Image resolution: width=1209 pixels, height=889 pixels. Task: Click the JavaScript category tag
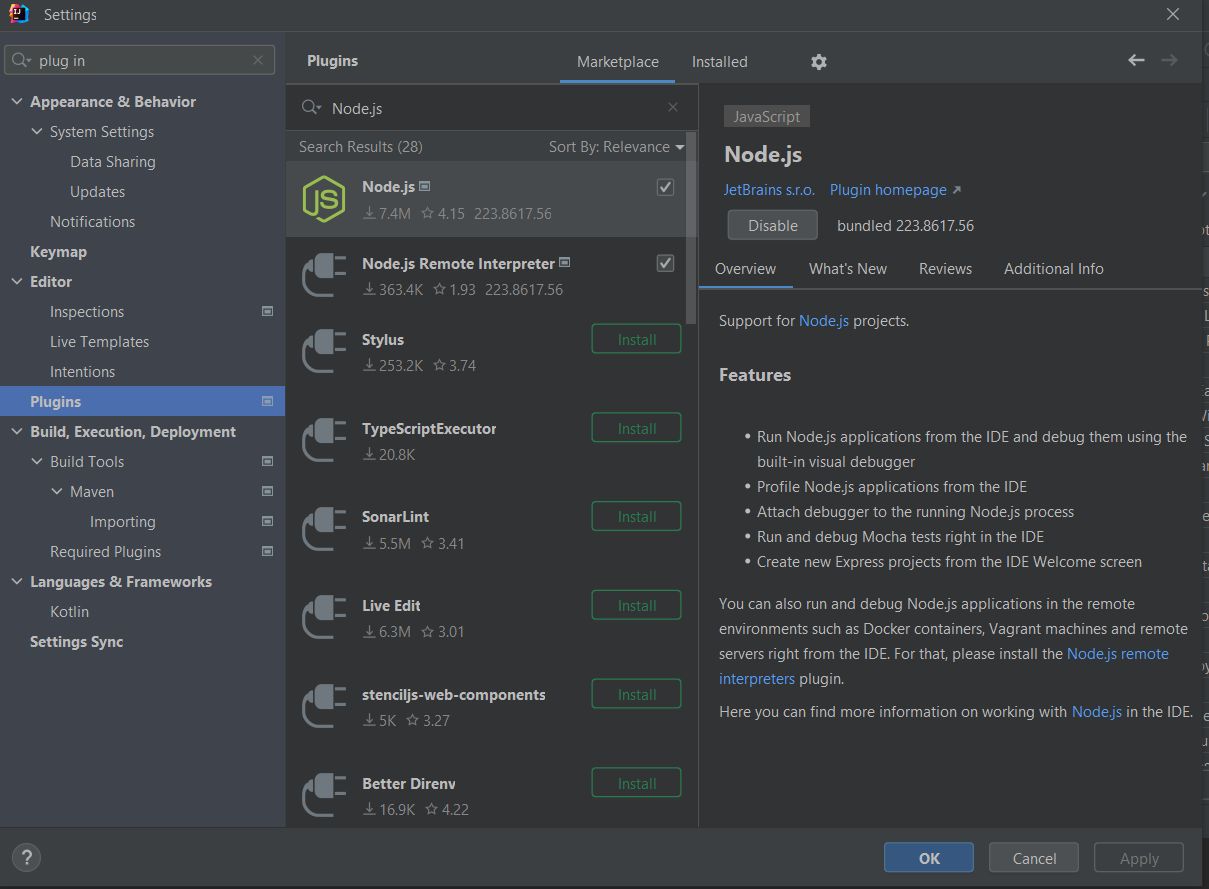tap(767, 116)
